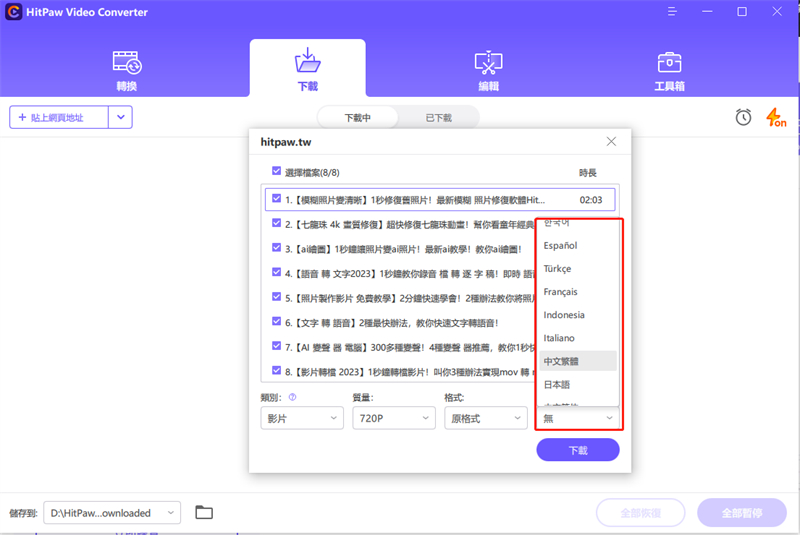Show the 下載中 downloading list

click(357, 118)
